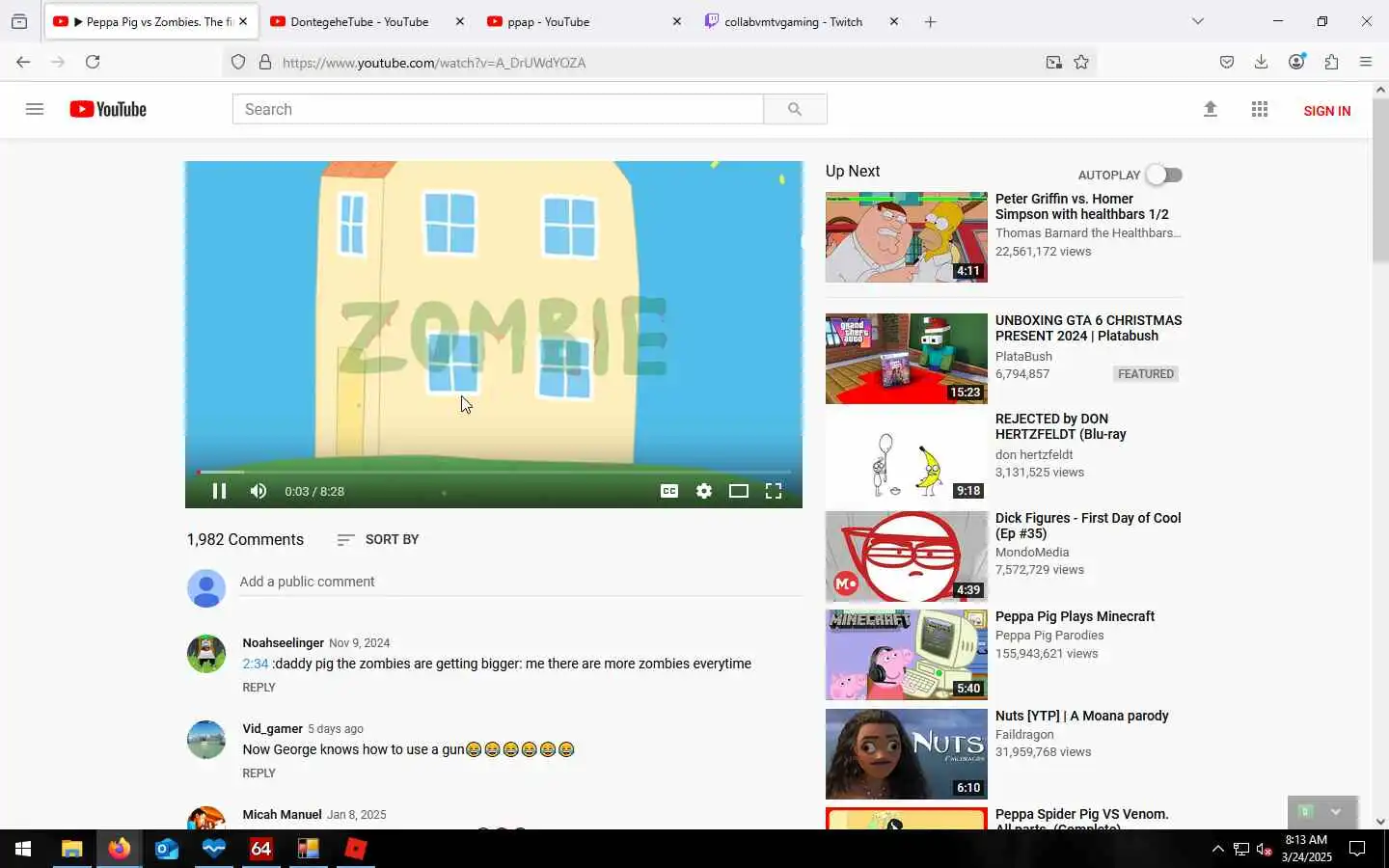The width and height of the screenshot is (1389, 868).
Task: Pause the video with the pause button
Action: click(x=219, y=491)
